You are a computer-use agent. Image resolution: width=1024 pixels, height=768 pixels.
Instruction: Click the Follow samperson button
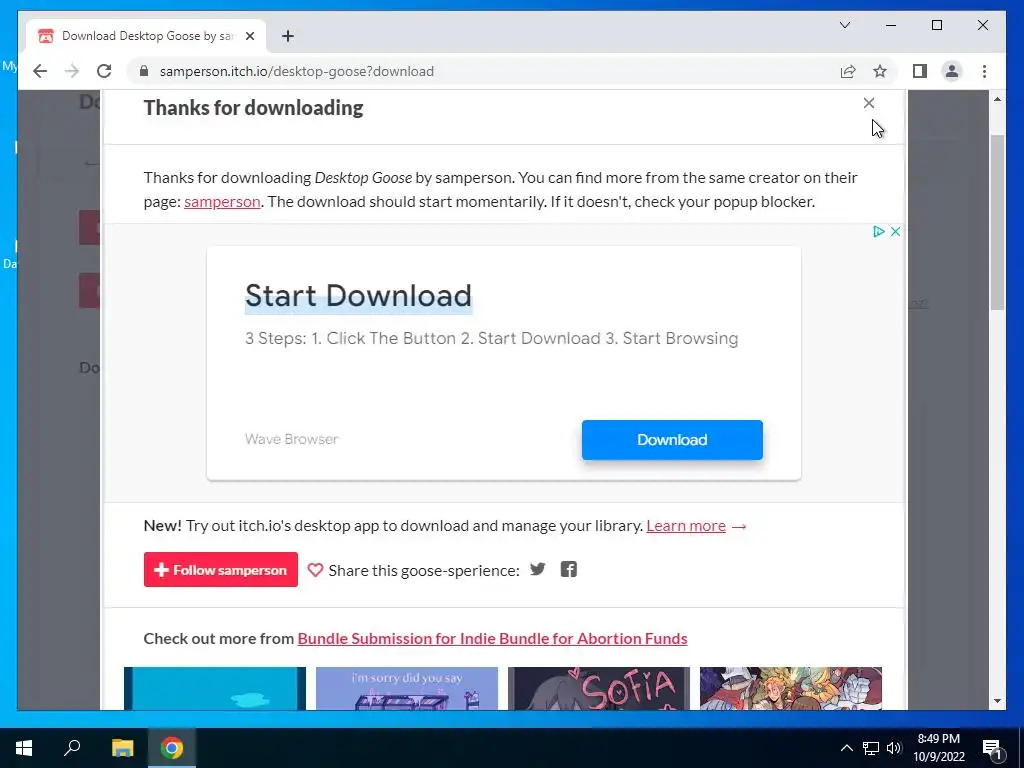(x=221, y=569)
